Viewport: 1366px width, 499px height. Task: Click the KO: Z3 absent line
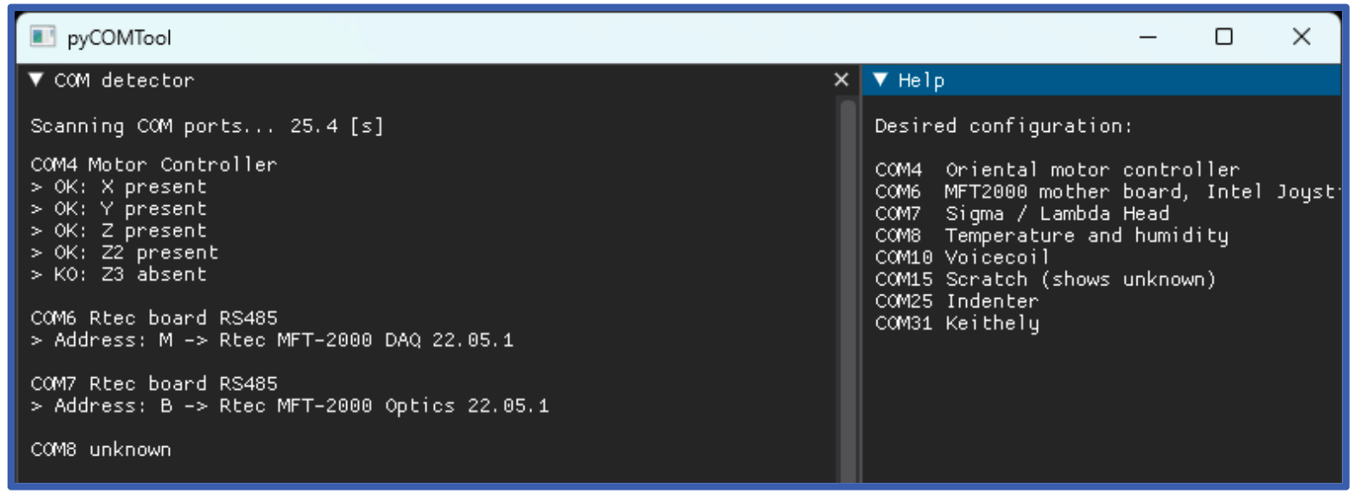tap(119, 274)
